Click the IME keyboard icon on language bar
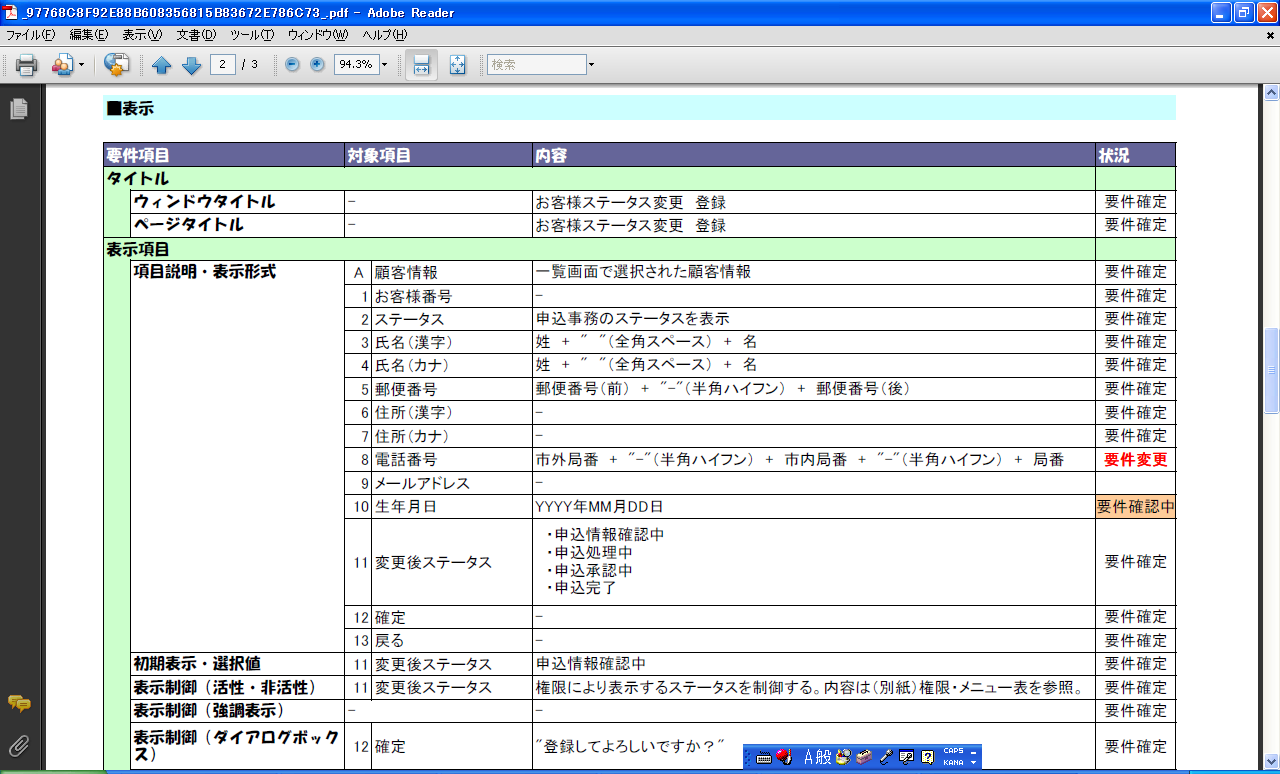Screen dimensions: 1280x774 tap(764, 757)
